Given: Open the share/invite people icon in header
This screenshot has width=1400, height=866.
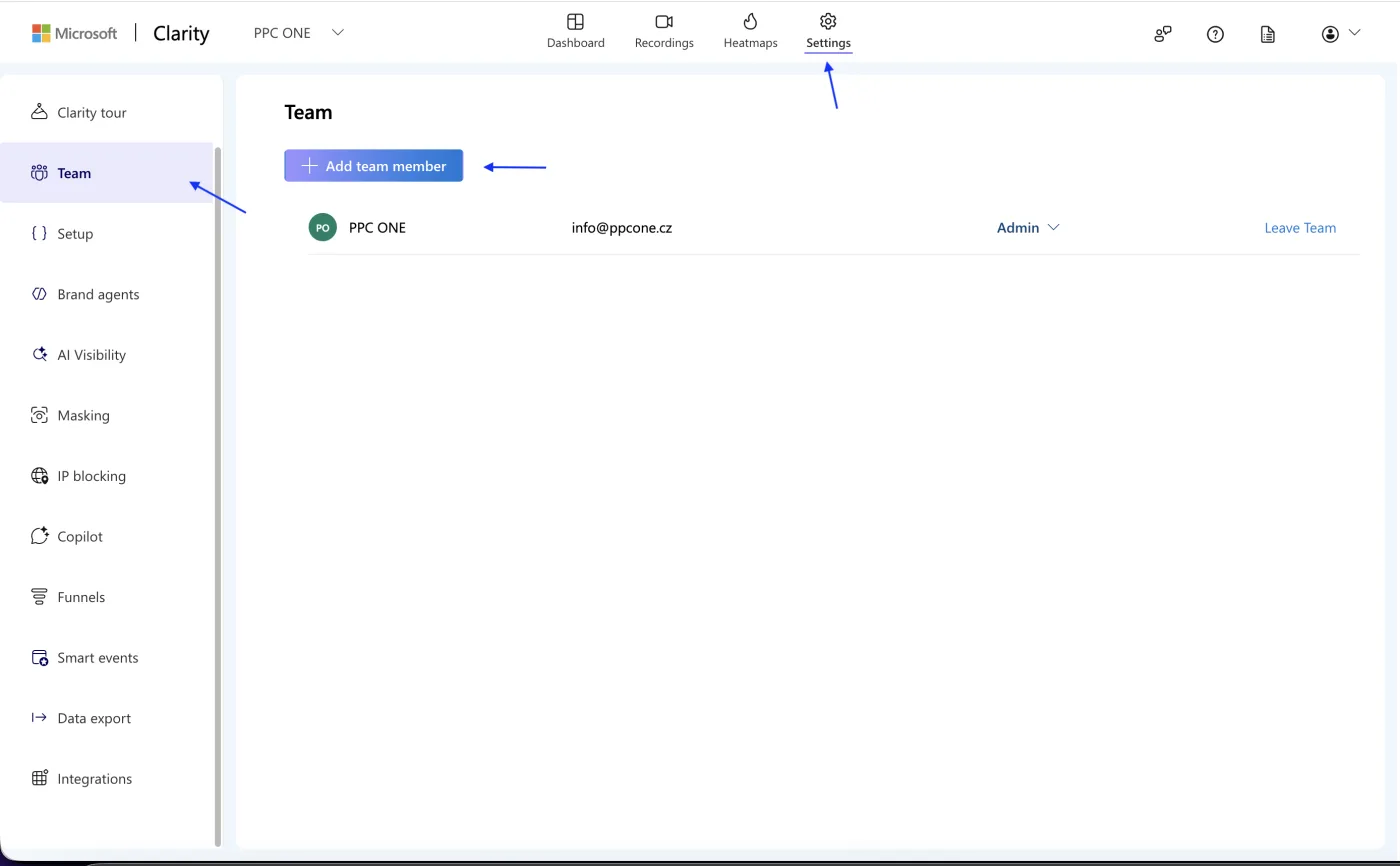Looking at the screenshot, I should [1162, 34].
